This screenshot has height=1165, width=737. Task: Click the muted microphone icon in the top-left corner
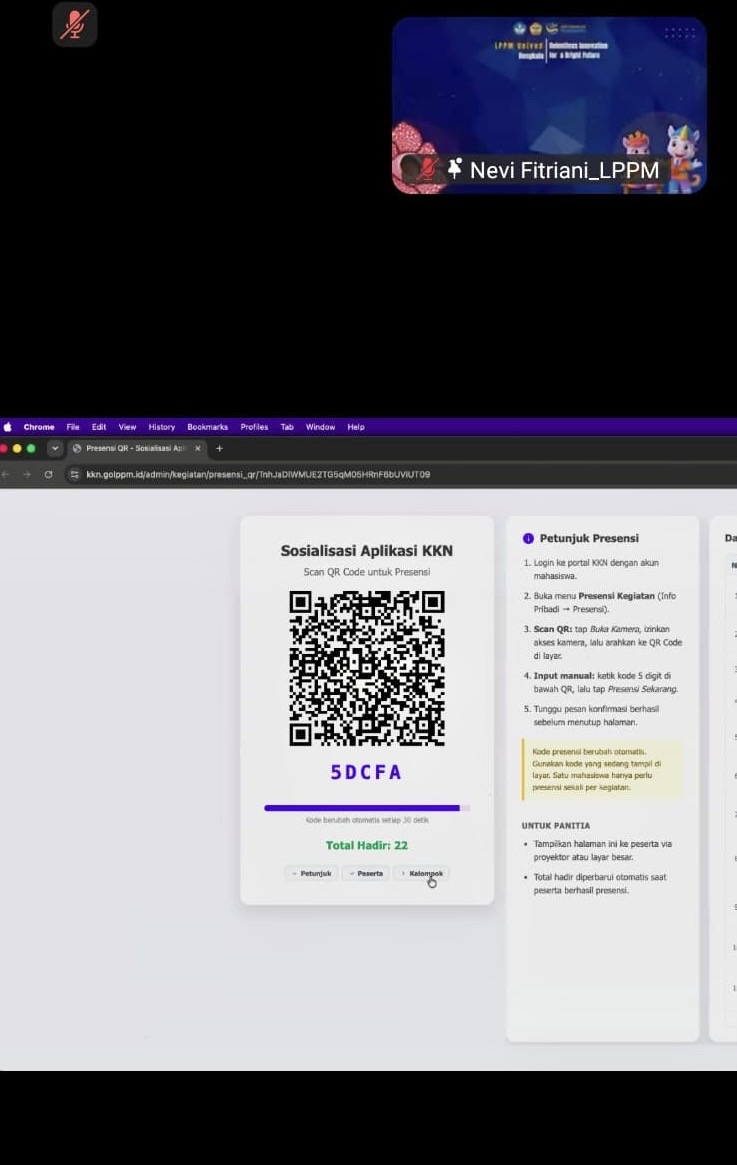pyautogui.click(x=74, y=25)
